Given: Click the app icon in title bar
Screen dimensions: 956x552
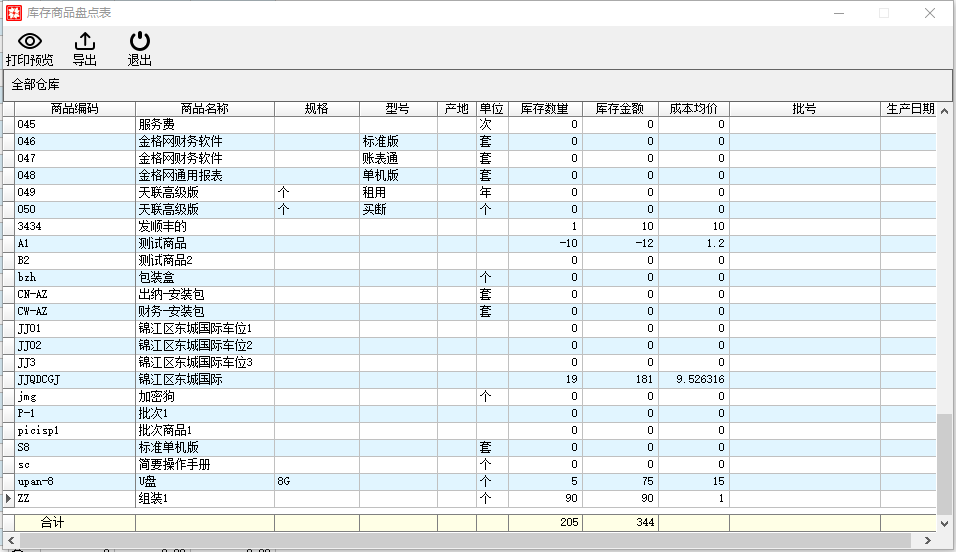Looking at the screenshot, I should tap(14, 13).
